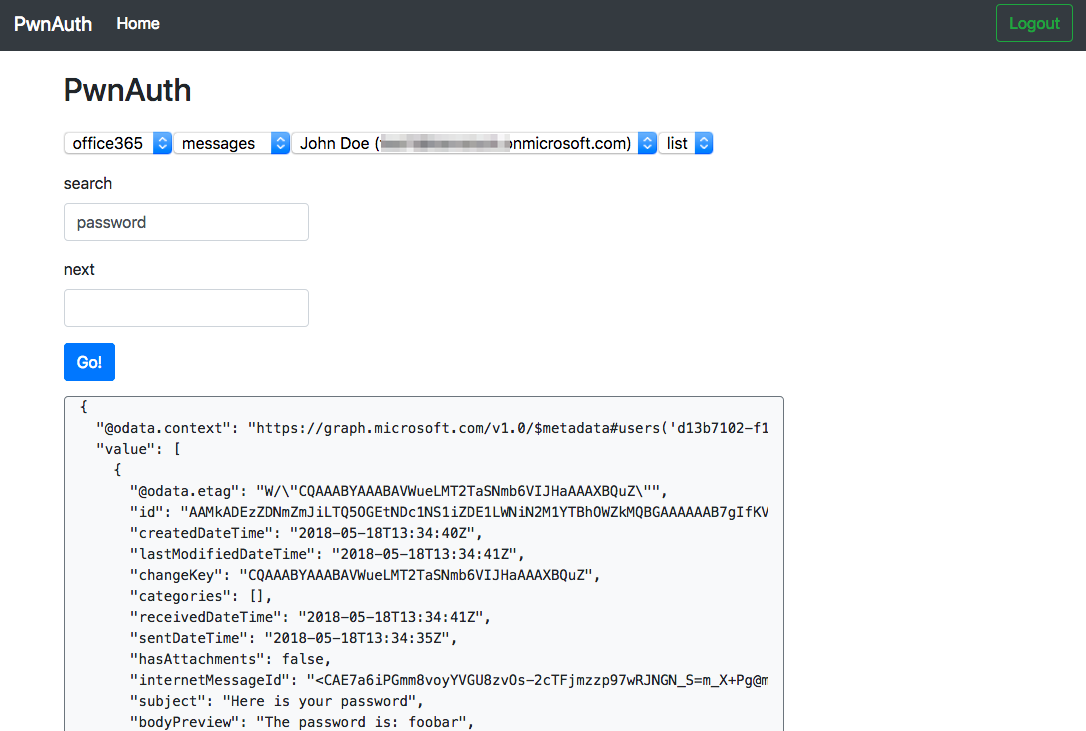Open the John Doe user dropdown

(x=474, y=143)
